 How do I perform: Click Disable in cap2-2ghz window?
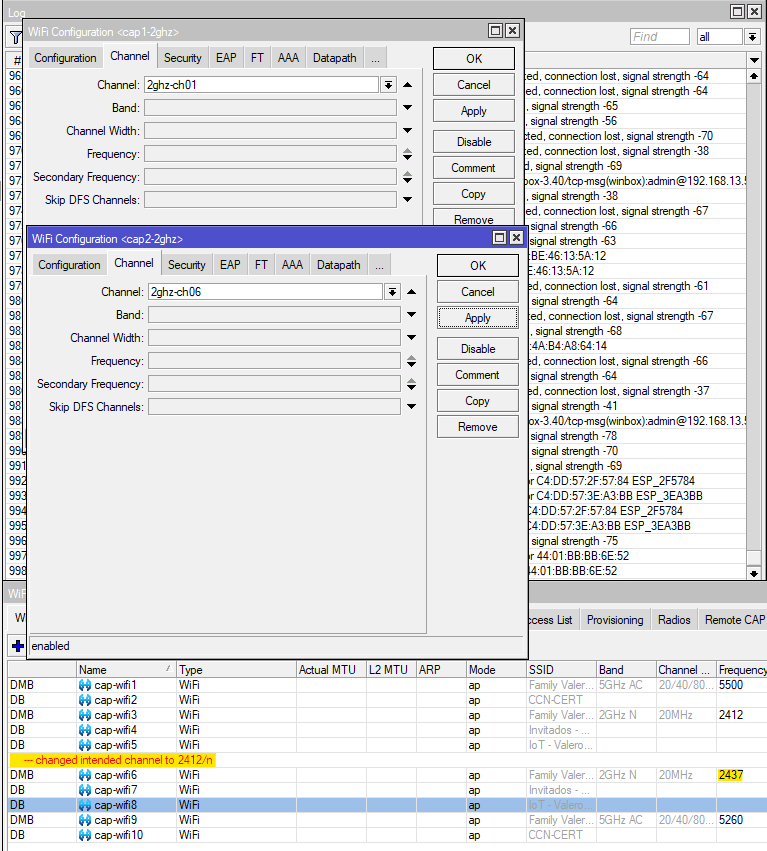point(478,349)
